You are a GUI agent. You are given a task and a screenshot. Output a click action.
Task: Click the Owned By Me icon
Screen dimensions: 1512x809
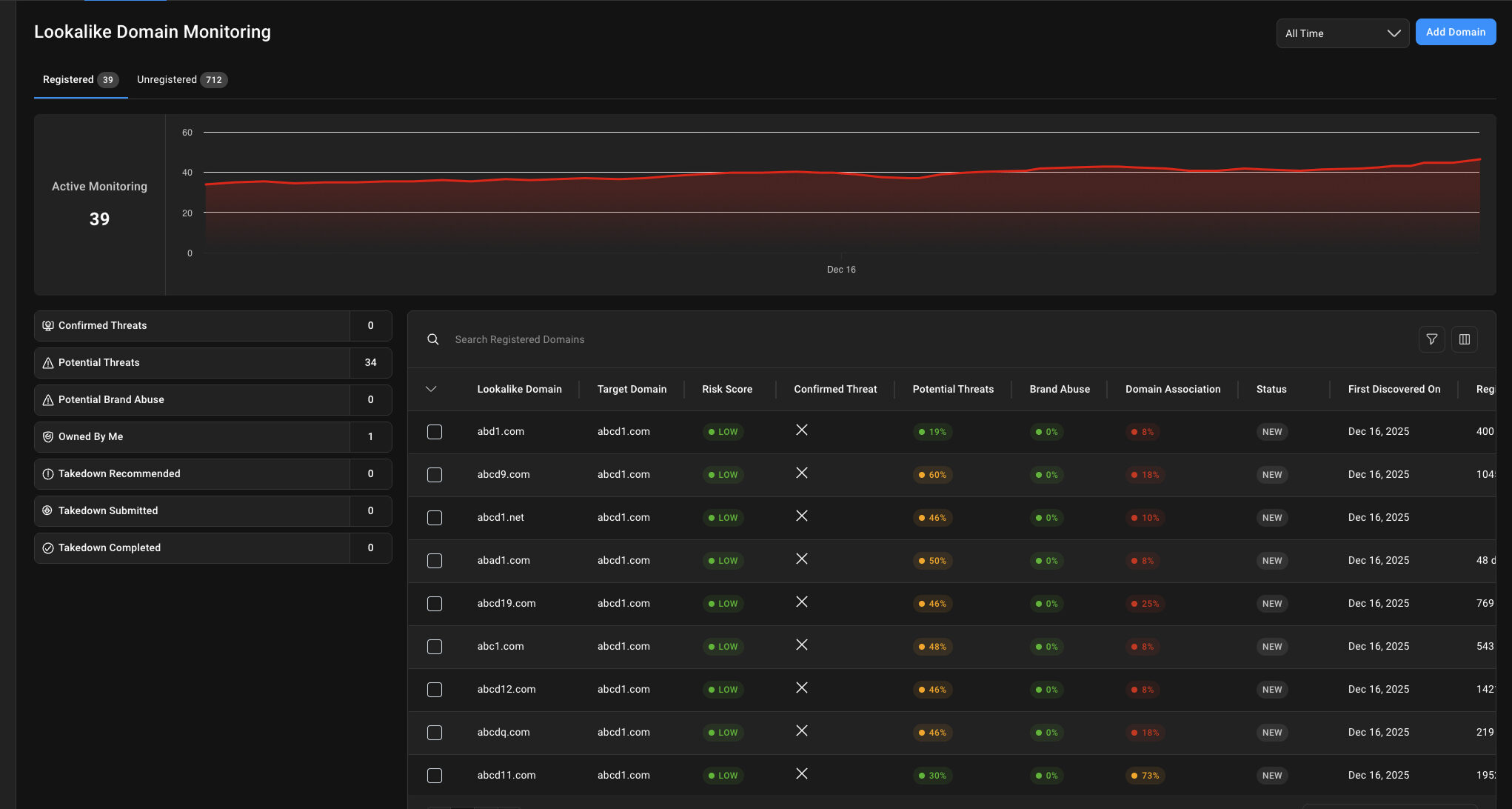coord(48,437)
